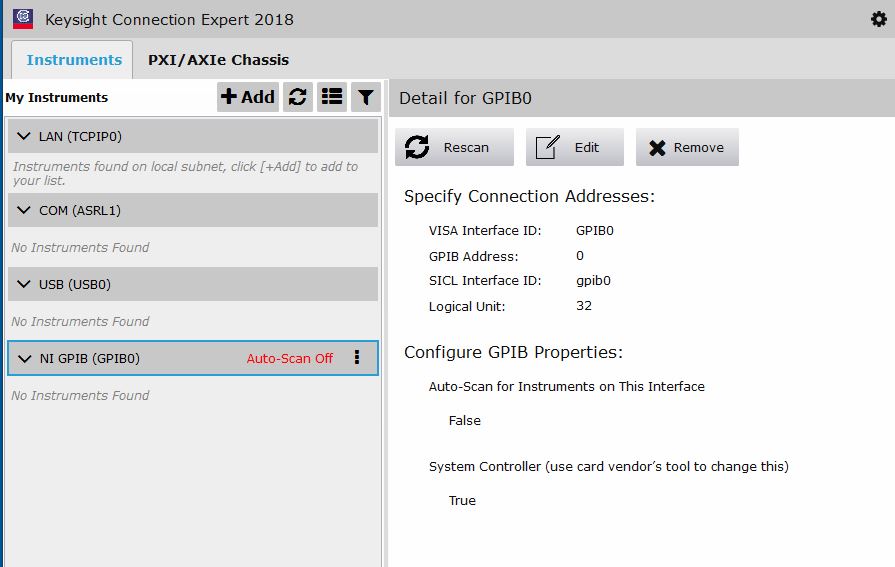Edit the GPIB0 interface settings

[x=575, y=147]
